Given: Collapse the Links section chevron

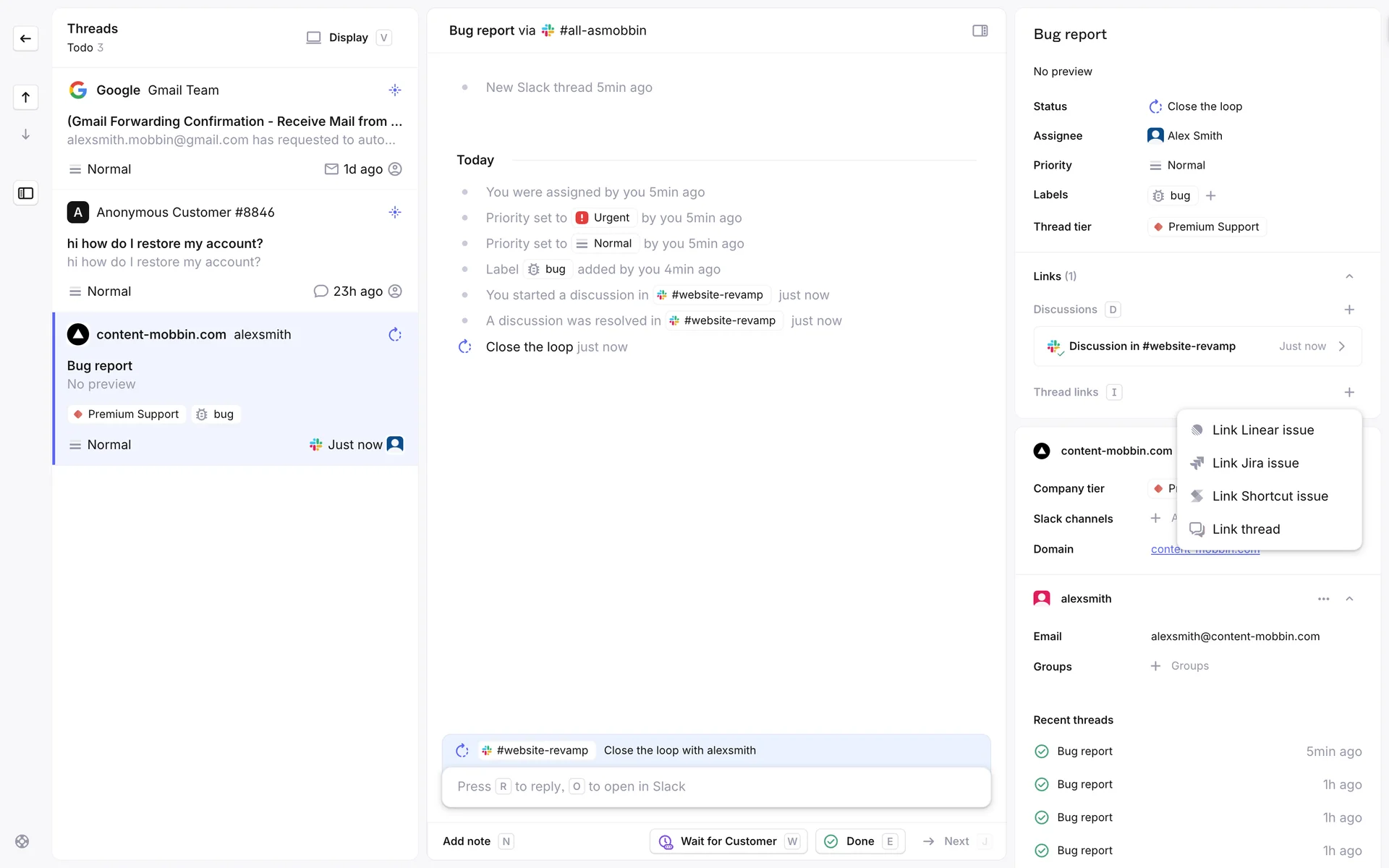Looking at the screenshot, I should pyautogui.click(x=1348, y=276).
